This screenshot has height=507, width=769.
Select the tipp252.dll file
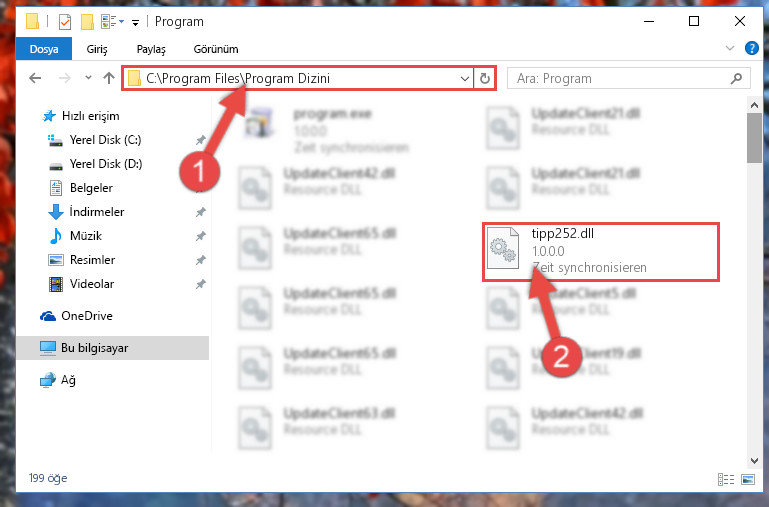[x=600, y=252]
